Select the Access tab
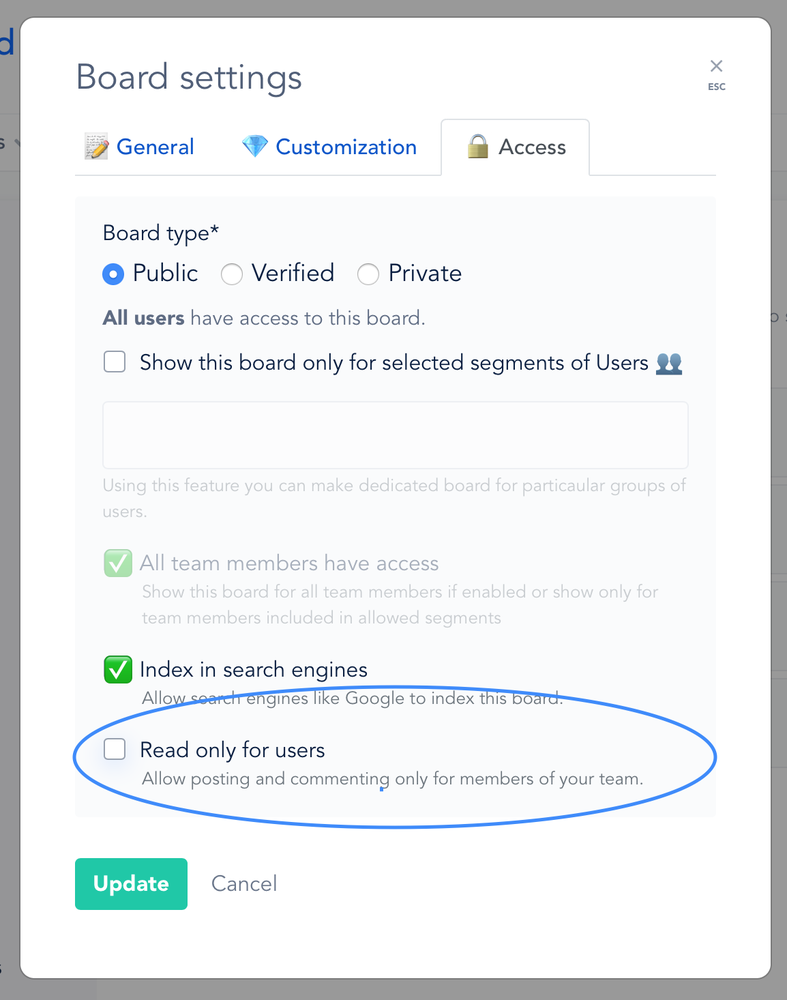Screen dimensions: 787x1000 pos(515,147)
